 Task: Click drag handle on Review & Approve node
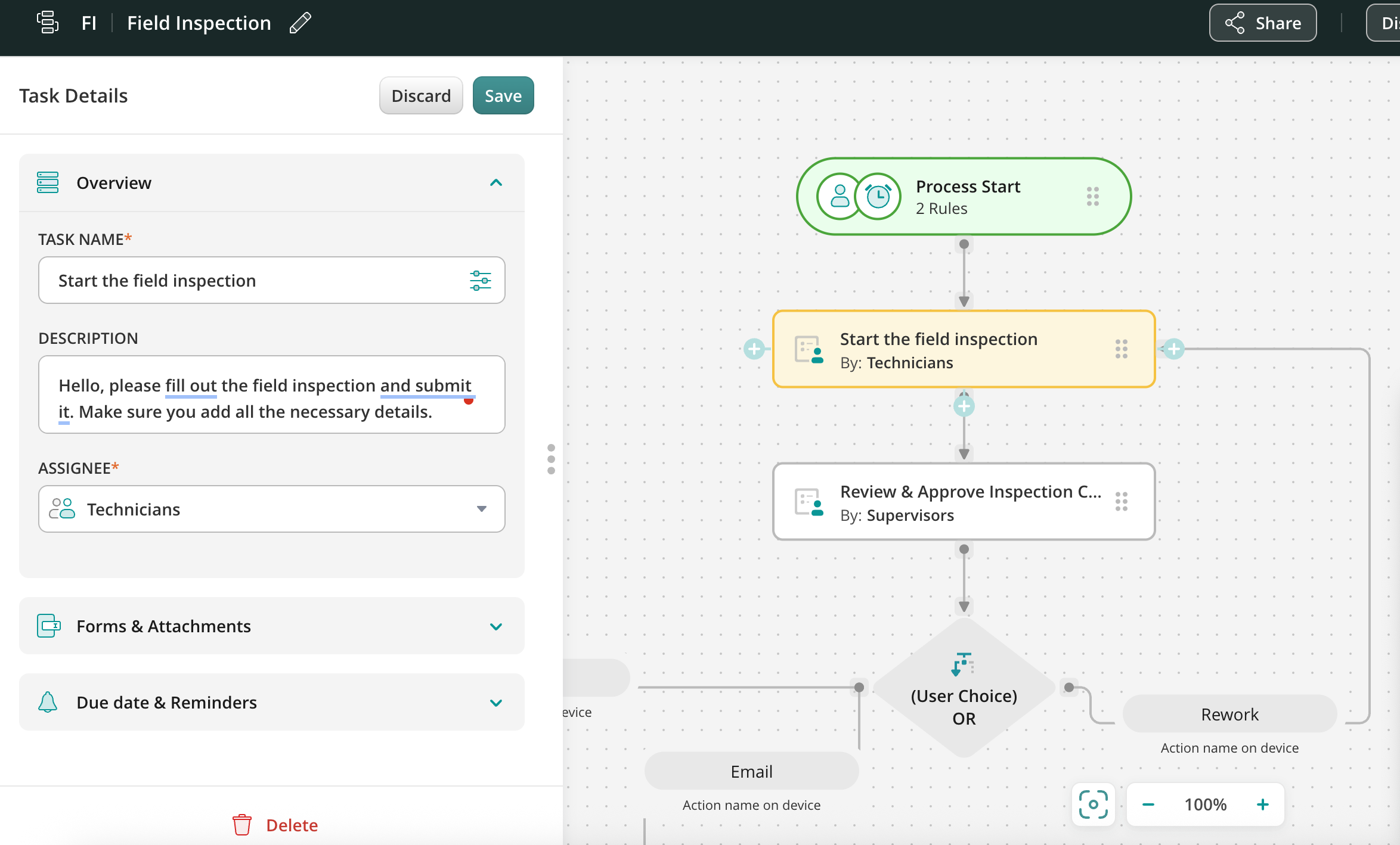1121,502
